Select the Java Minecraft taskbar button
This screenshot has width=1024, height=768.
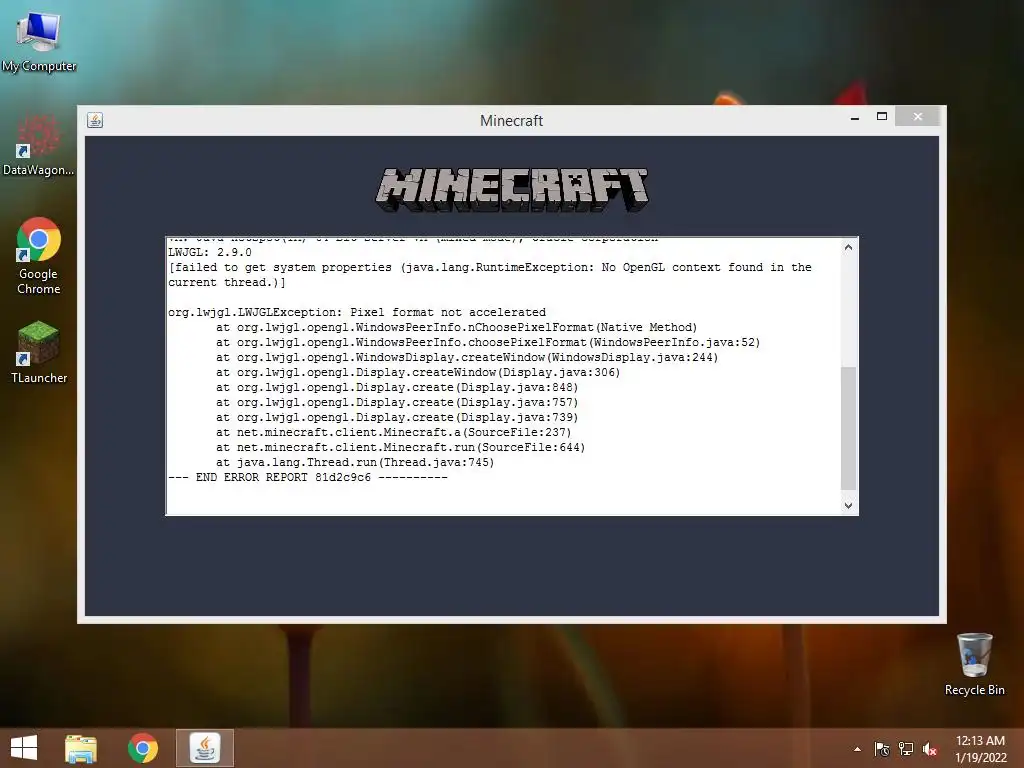[205, 748]
